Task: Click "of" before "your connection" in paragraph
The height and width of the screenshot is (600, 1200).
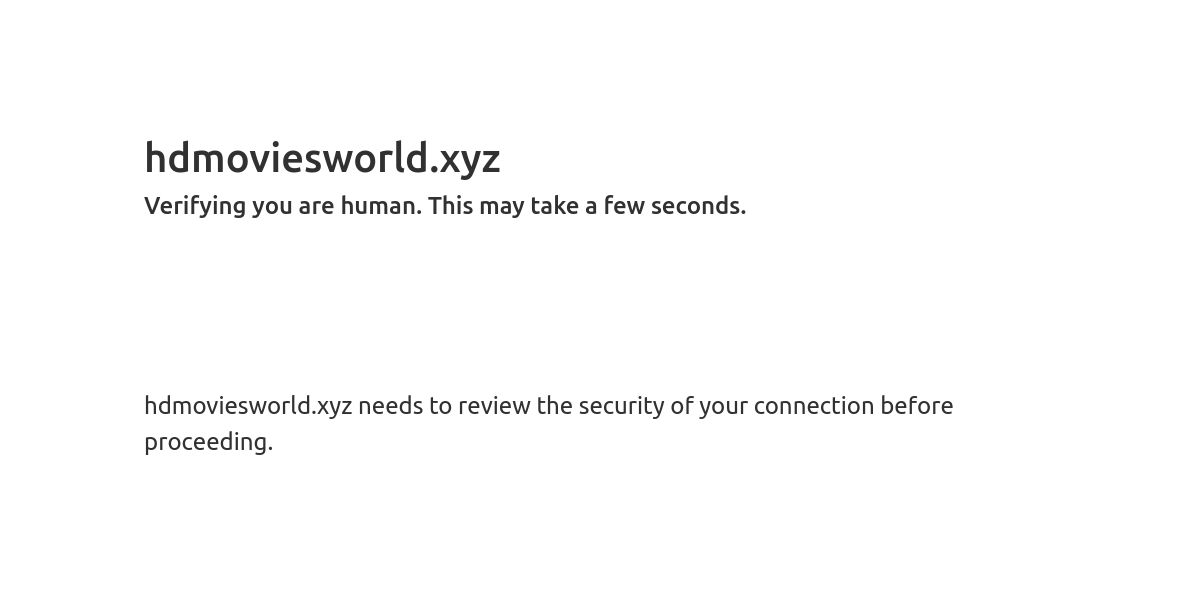Action: tap(682, 406)
